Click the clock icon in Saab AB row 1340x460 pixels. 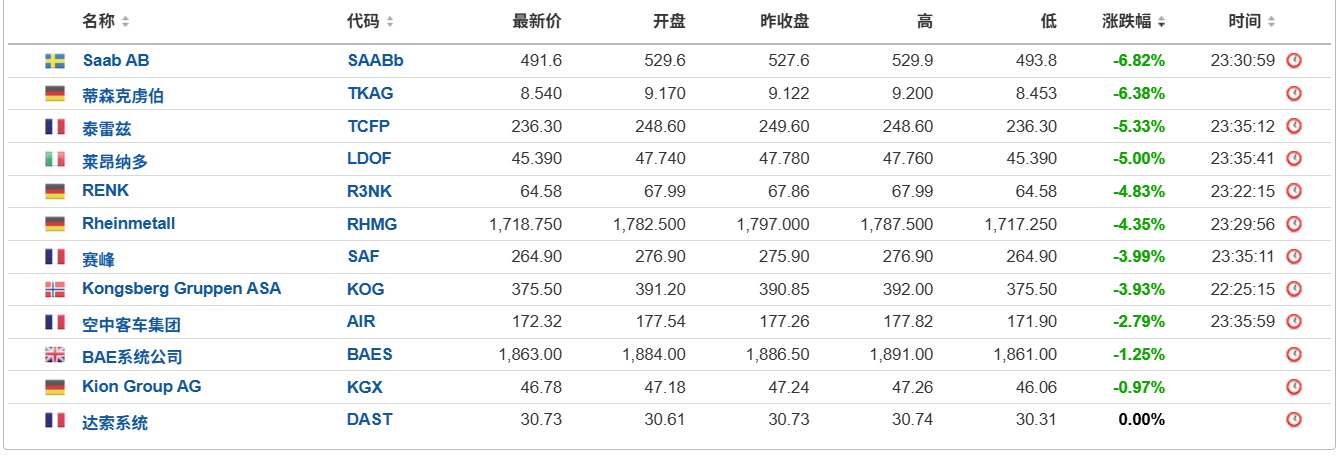pyautogui.click(x=1294, y=61)
